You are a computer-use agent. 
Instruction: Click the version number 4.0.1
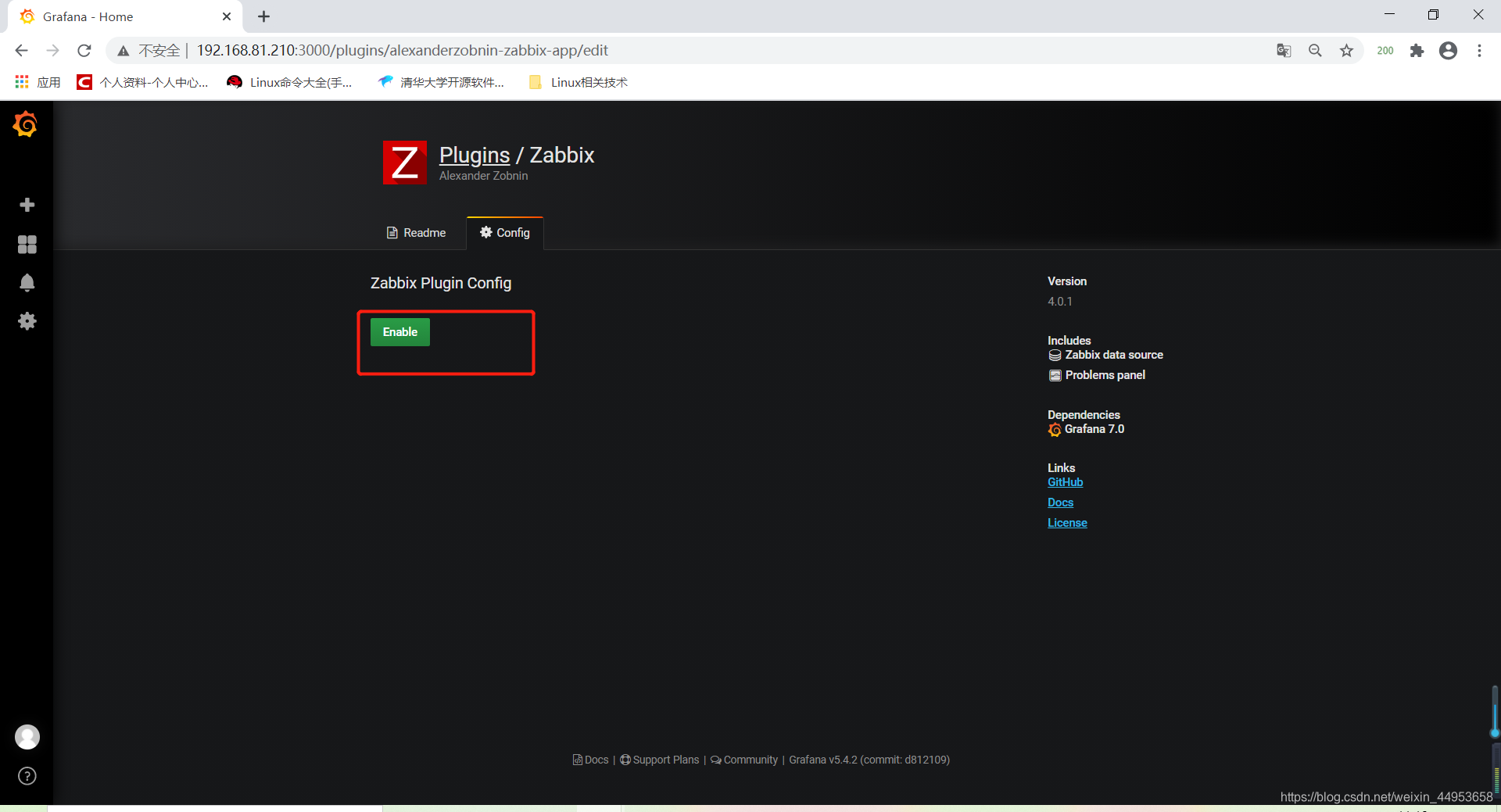[1060, 302]
